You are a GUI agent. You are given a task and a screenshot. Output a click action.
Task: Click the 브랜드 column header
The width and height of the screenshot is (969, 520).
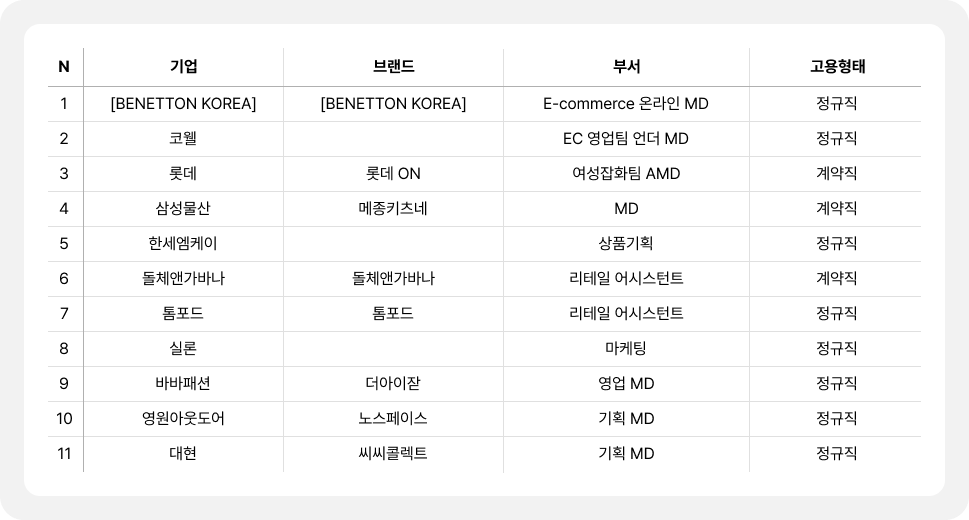(393, 67)
